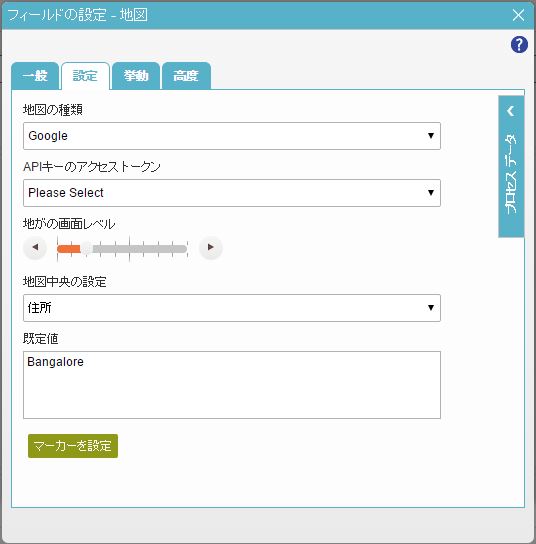Switch to the 一般 tab
The height and width of the screenshot is (544, 536).
[35, 76]
